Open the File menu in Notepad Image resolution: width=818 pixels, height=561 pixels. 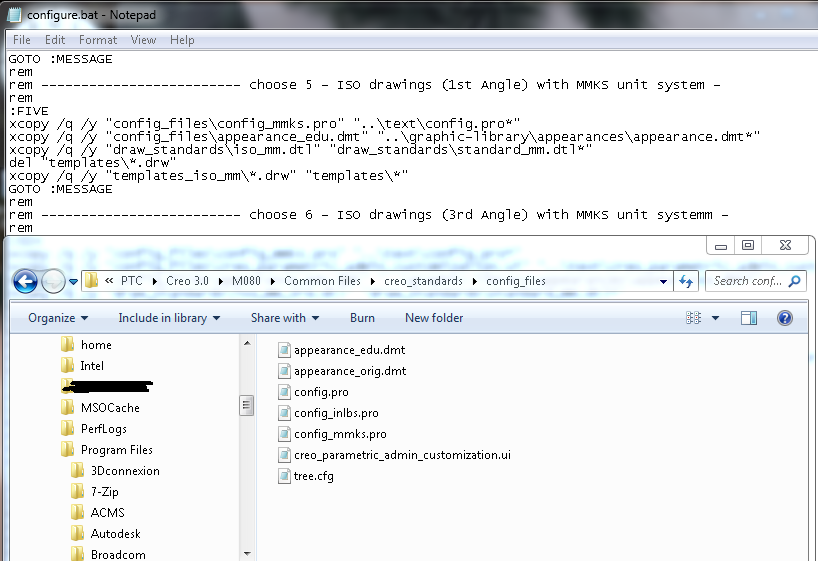pos(21,40)
